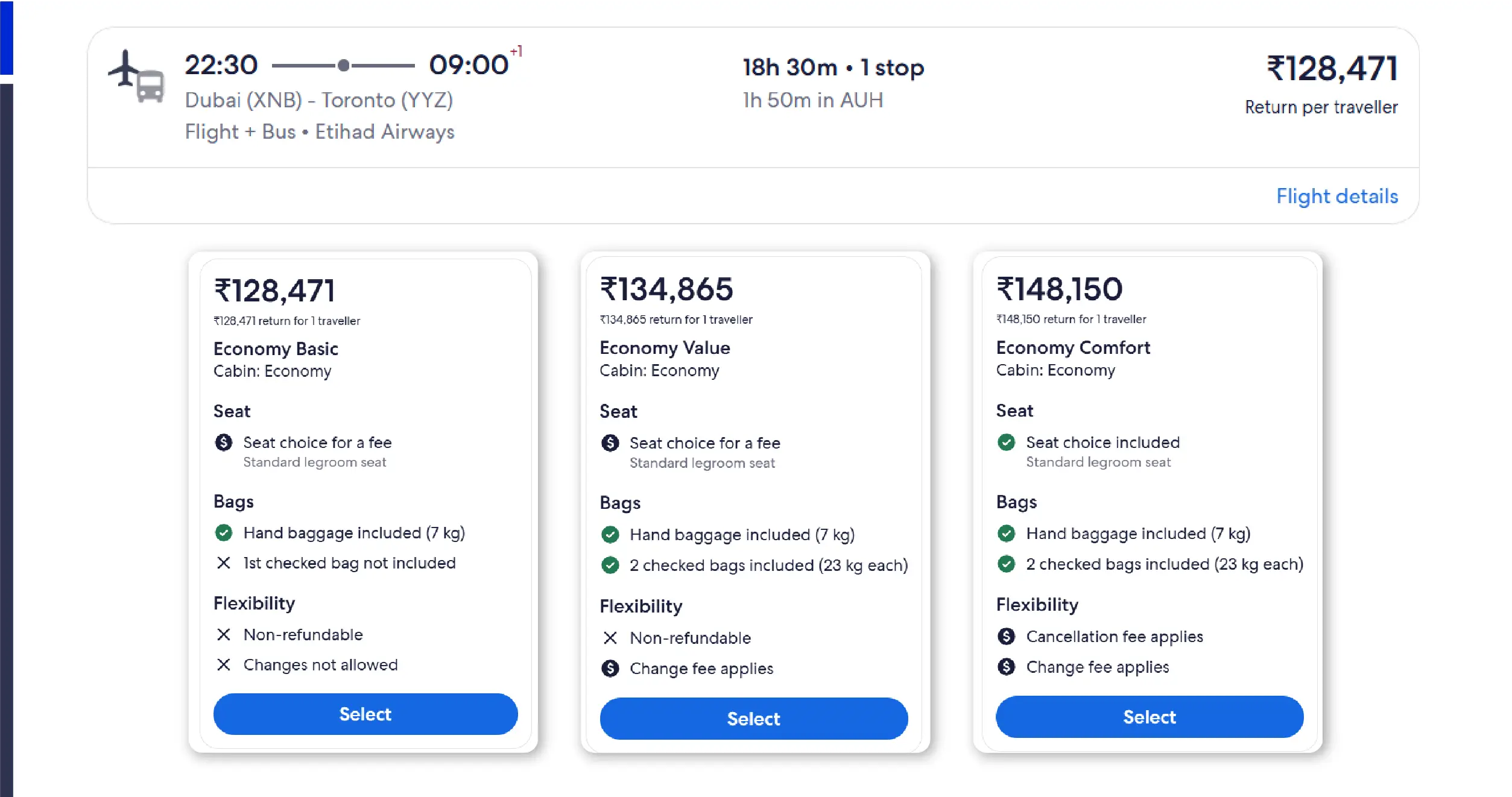
Task: Click the ₹148,150 Economy Comfort price
Action: [x=1059, y=289]
